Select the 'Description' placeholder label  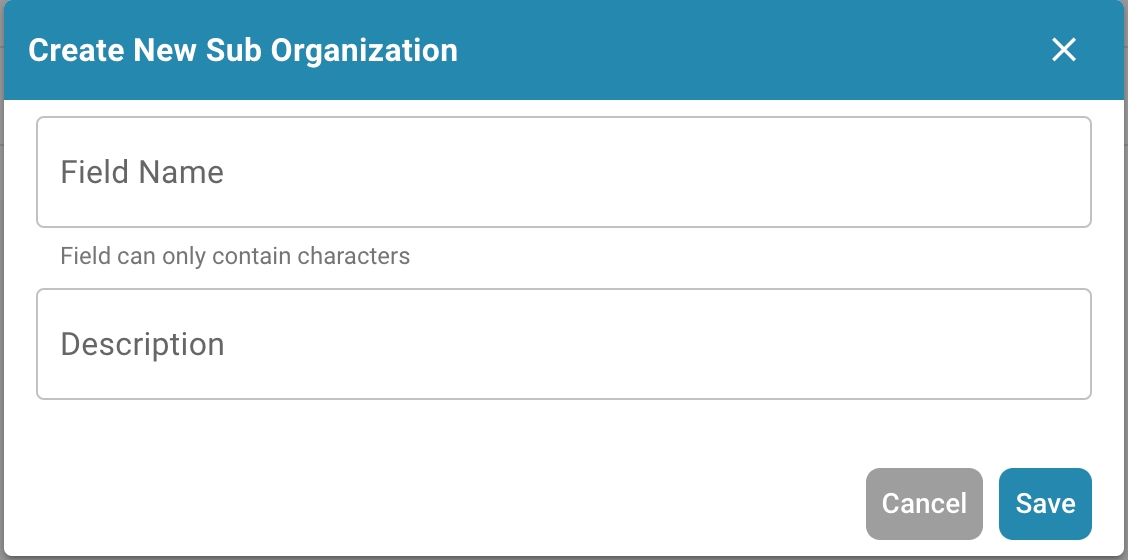coord(142,344)
